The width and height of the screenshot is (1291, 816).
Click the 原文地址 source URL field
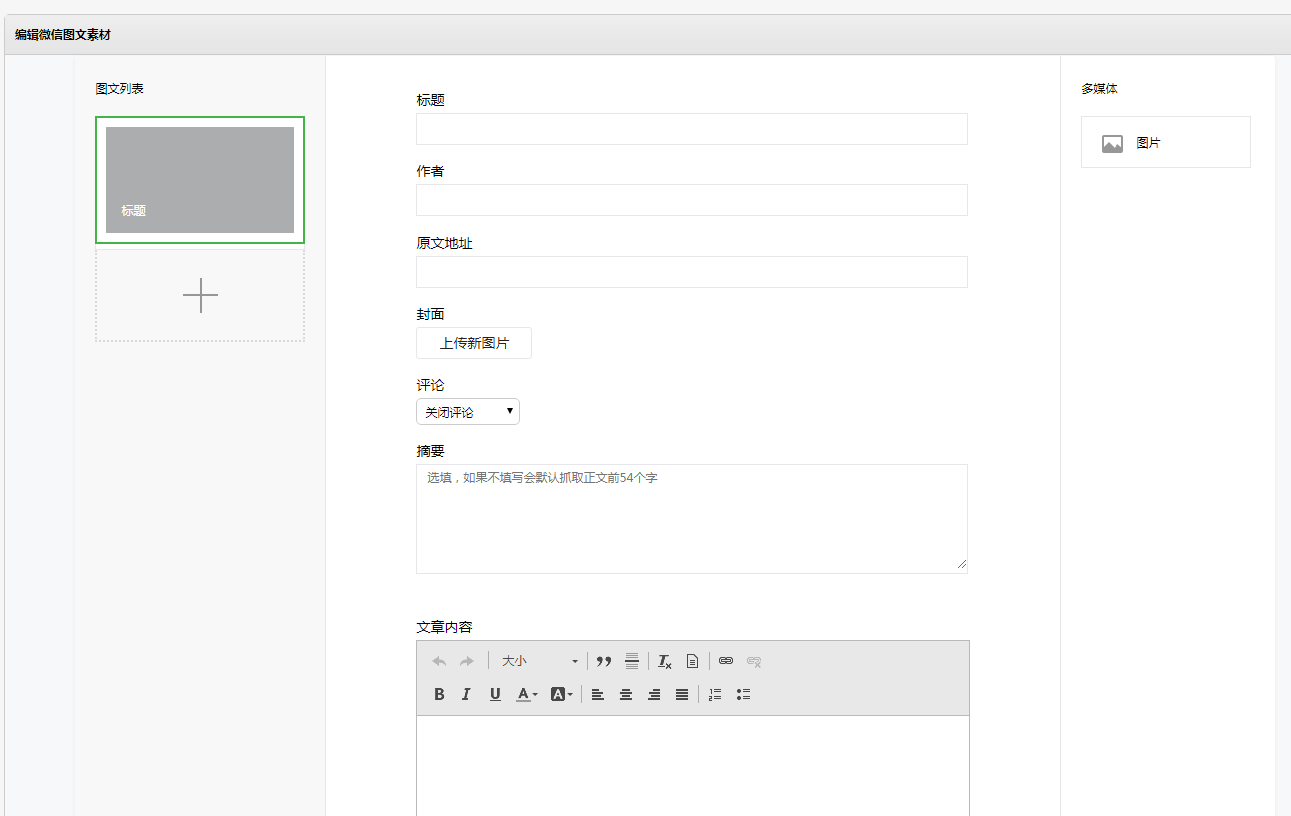tap(692, 272)
